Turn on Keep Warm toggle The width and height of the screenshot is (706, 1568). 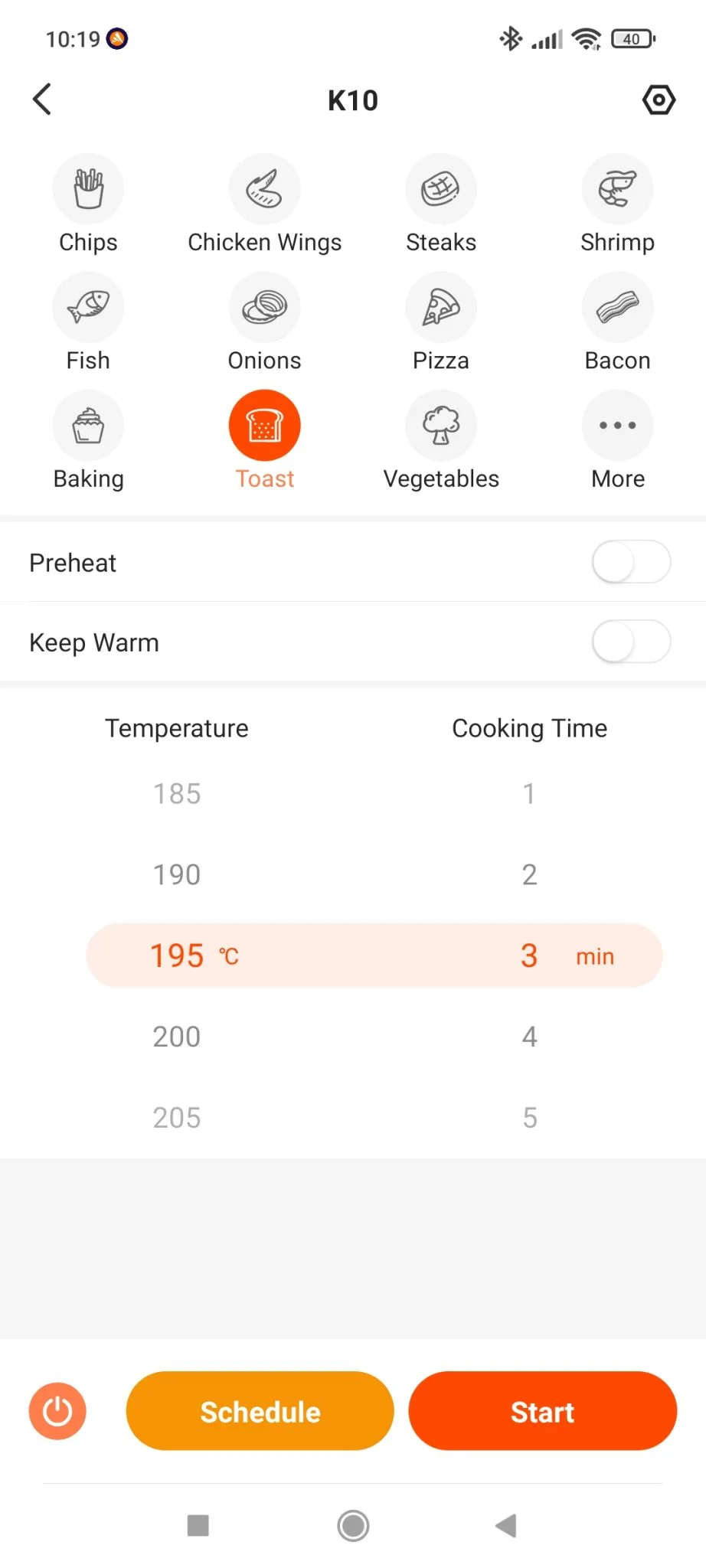tap(631, 642)
